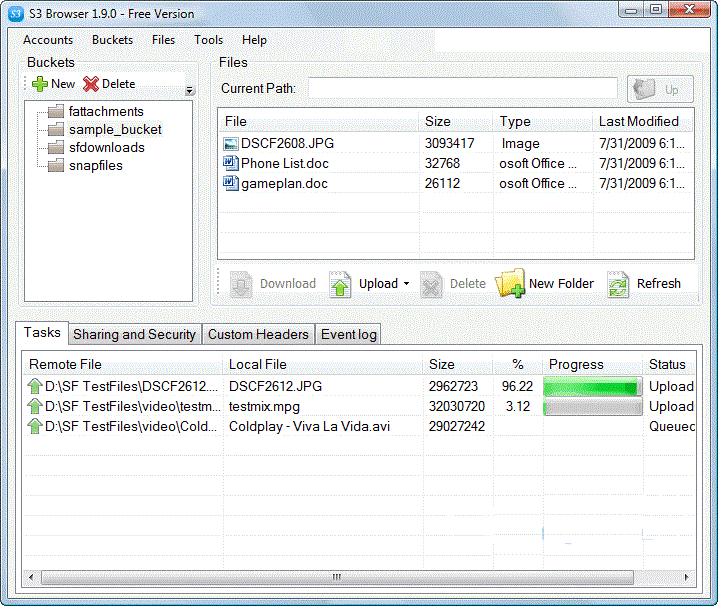Click the Phone List.doc document icon
718x606 pixels.
tap(231, 163)
